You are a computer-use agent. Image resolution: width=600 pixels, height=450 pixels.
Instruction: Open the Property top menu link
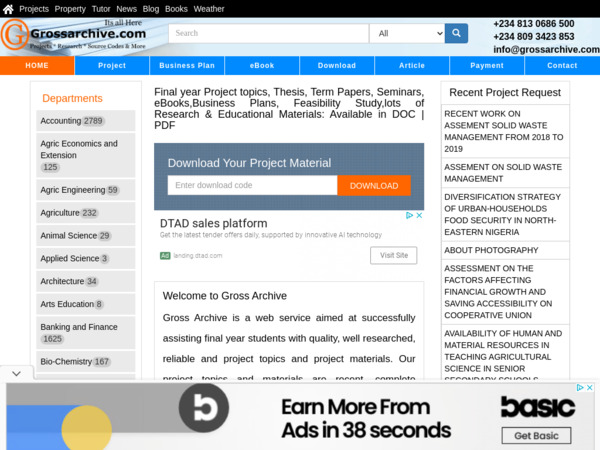[70, 9]
